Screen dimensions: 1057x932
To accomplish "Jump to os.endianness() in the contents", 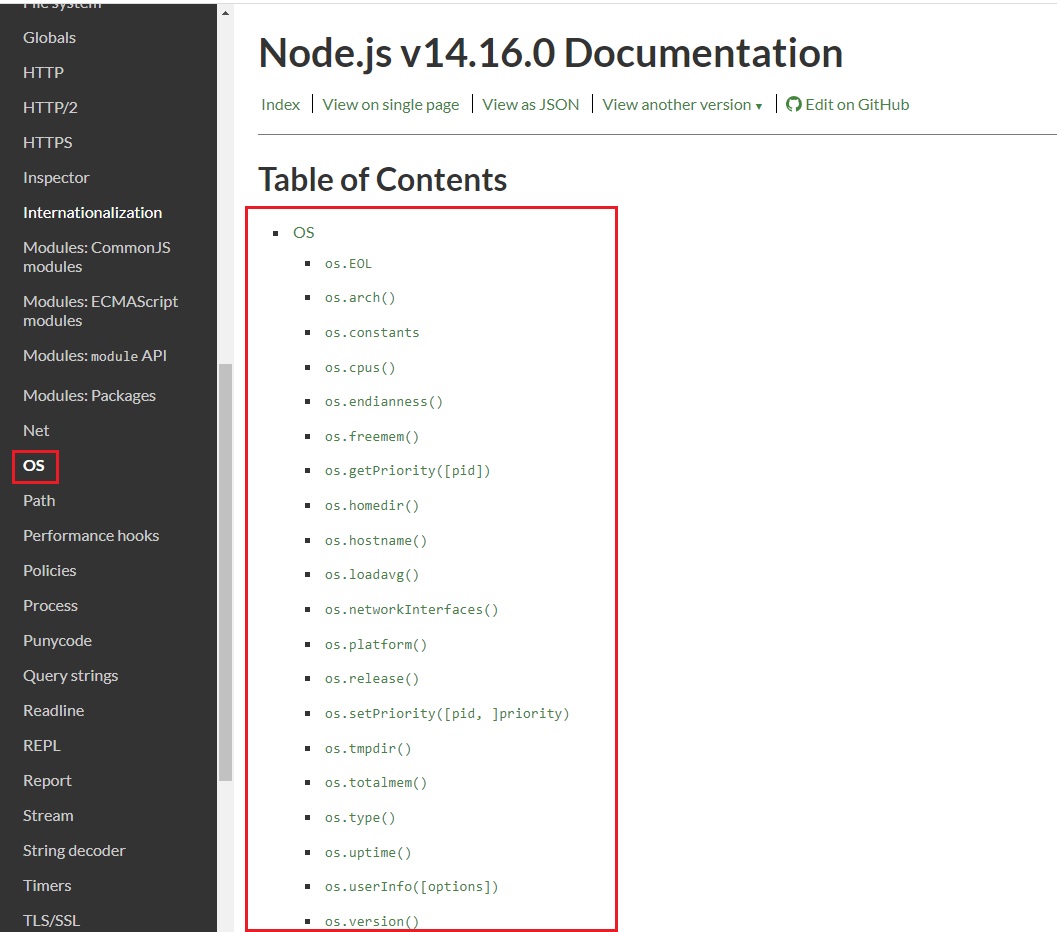I will coord(384,402).
